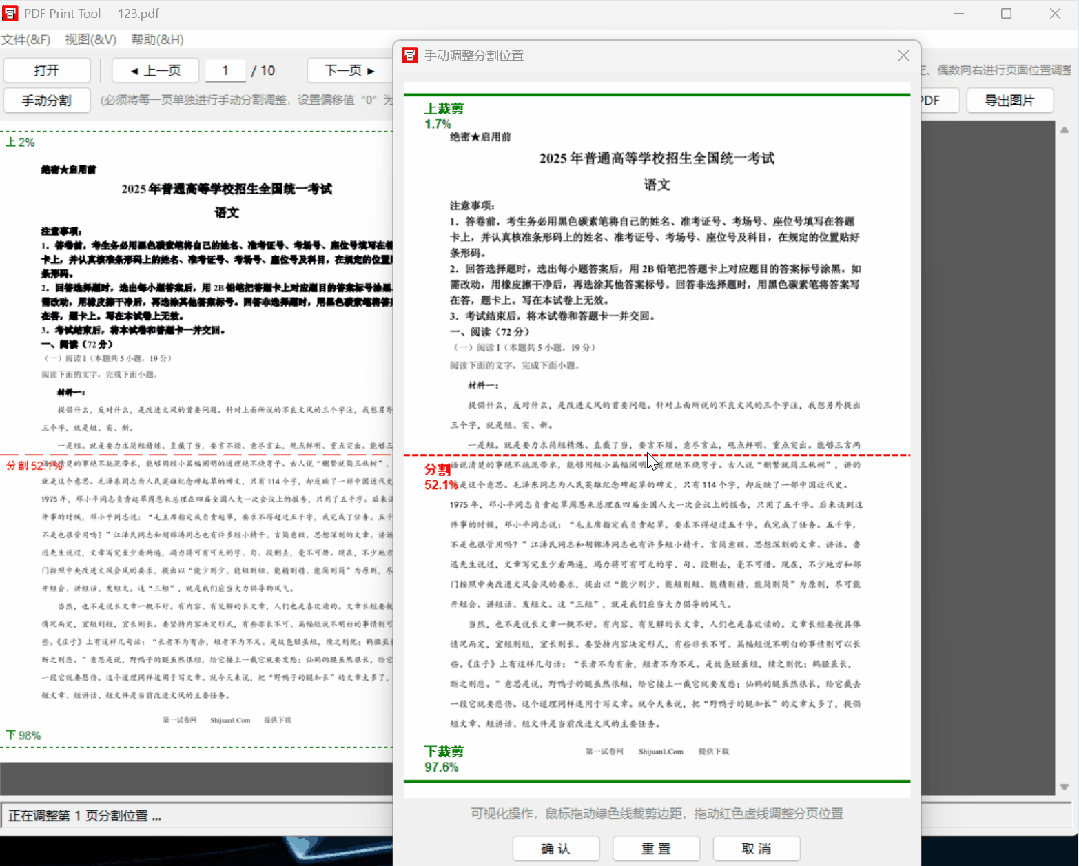1079x866 pixels.
Task: Close the 手动调整分割位置 dialog
Action: (x=904, y=56)
